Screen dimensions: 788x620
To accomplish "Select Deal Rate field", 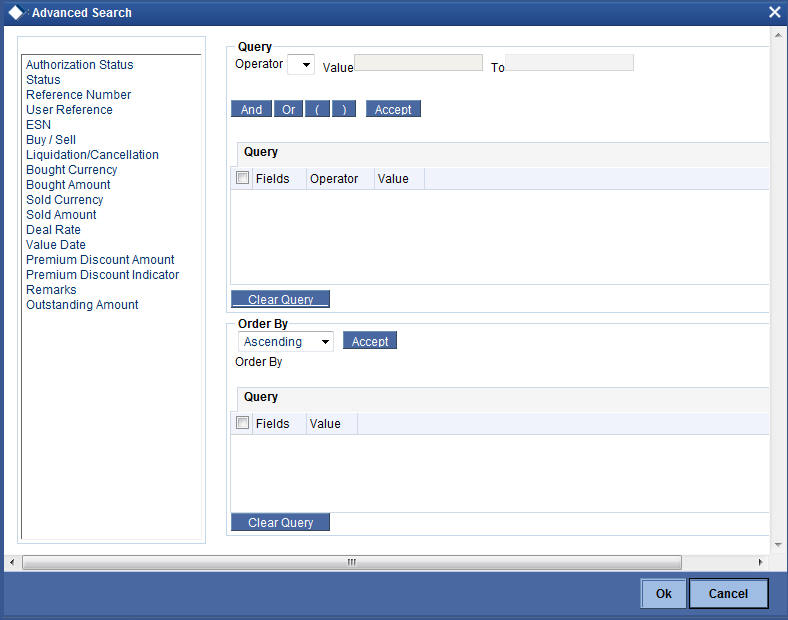I will coord(53,230).
